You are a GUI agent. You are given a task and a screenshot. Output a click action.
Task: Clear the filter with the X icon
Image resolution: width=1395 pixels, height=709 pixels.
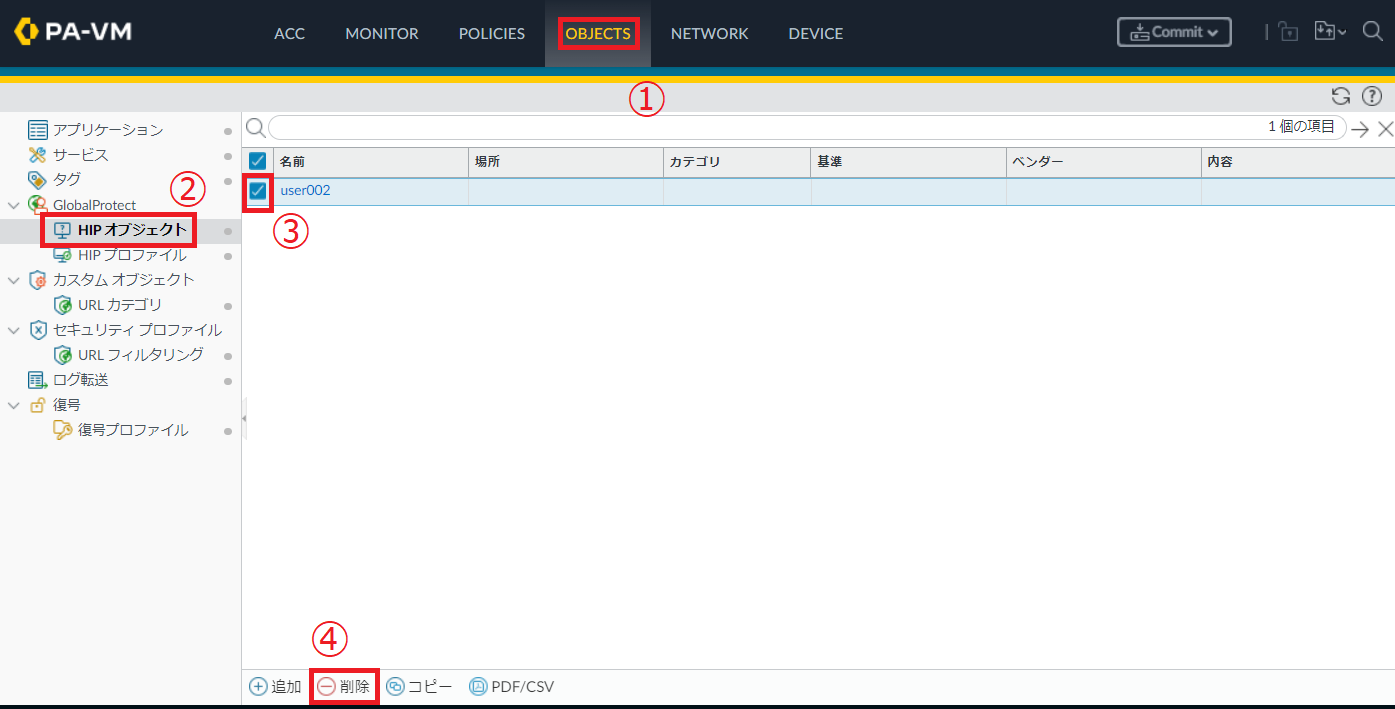1385,128
